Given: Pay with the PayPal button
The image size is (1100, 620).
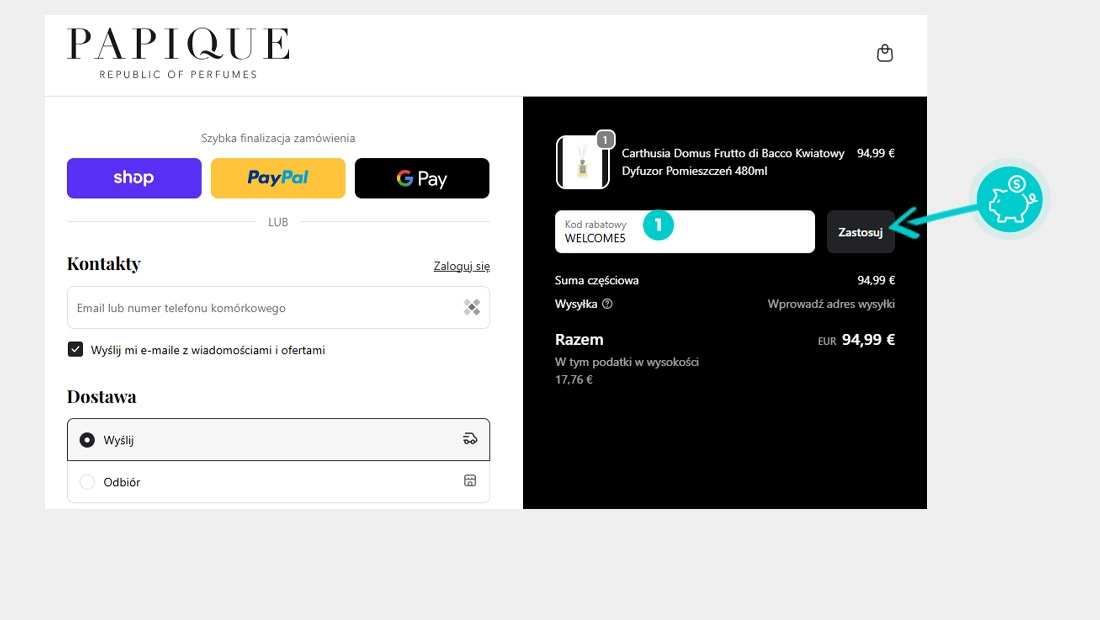Looking at the screenshot, I should tap(278, 178).
